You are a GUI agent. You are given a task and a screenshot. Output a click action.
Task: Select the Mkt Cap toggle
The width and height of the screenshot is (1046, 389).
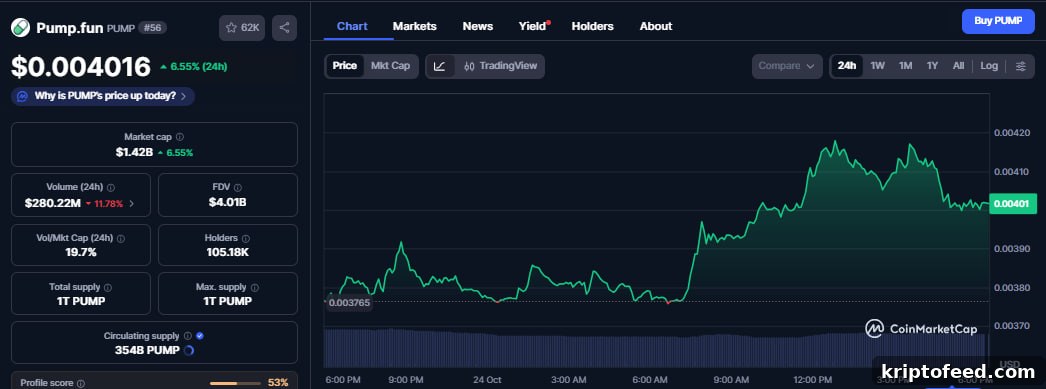[x=390, y=66]
